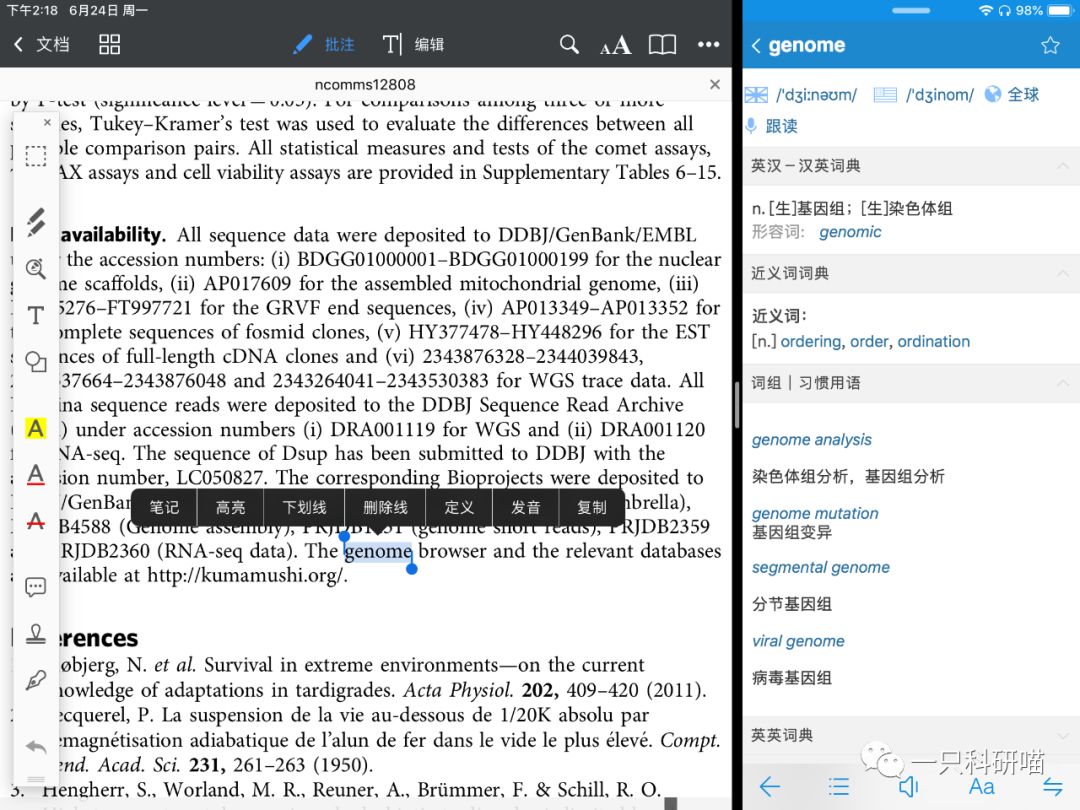The image size is (1080, 810).
Task: Open search in the PDF toolbar
Action: coord(569,44)
